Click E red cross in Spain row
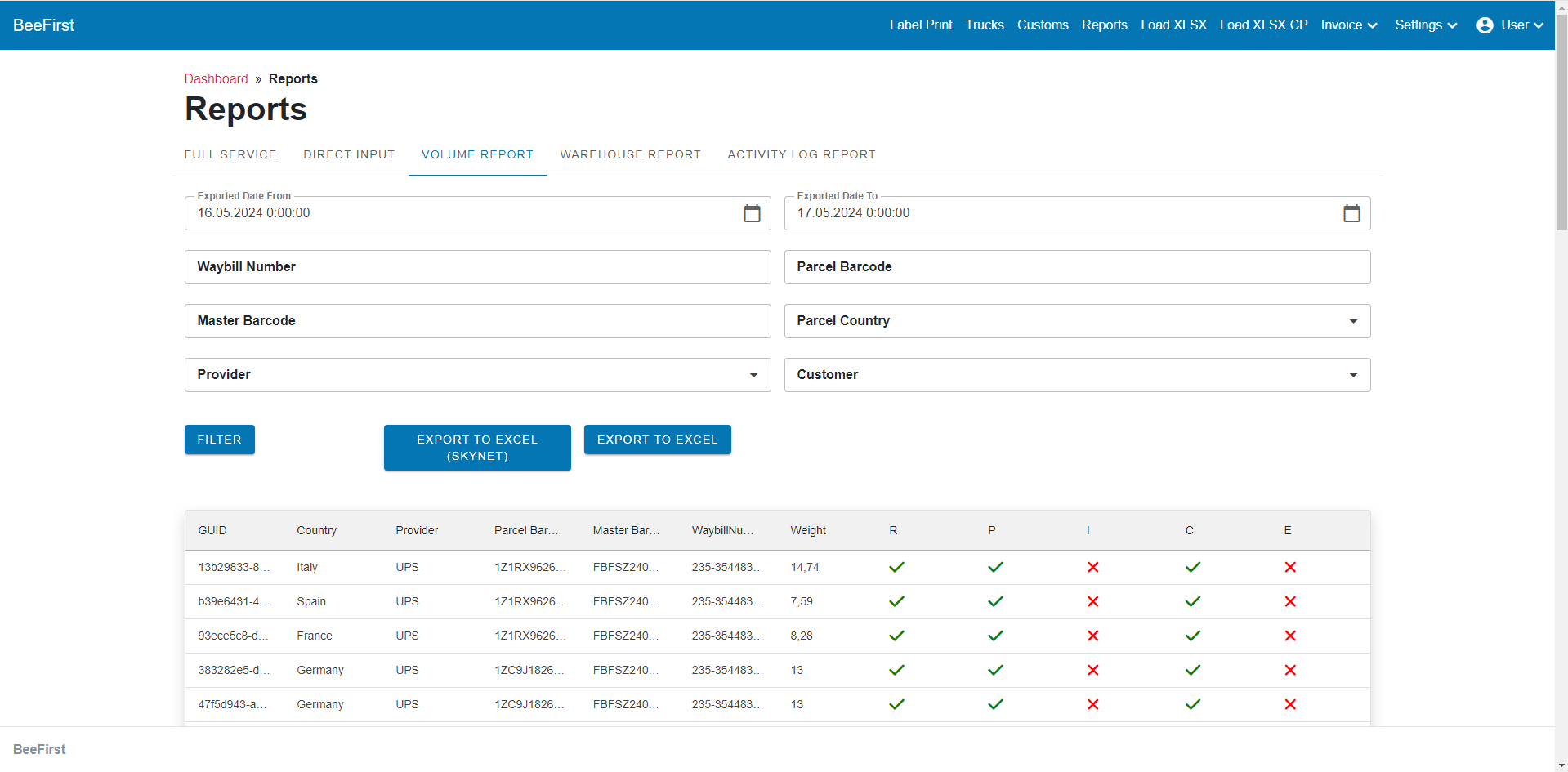Viewport: 1568px width, 772px height. [x=1290, y=601]
